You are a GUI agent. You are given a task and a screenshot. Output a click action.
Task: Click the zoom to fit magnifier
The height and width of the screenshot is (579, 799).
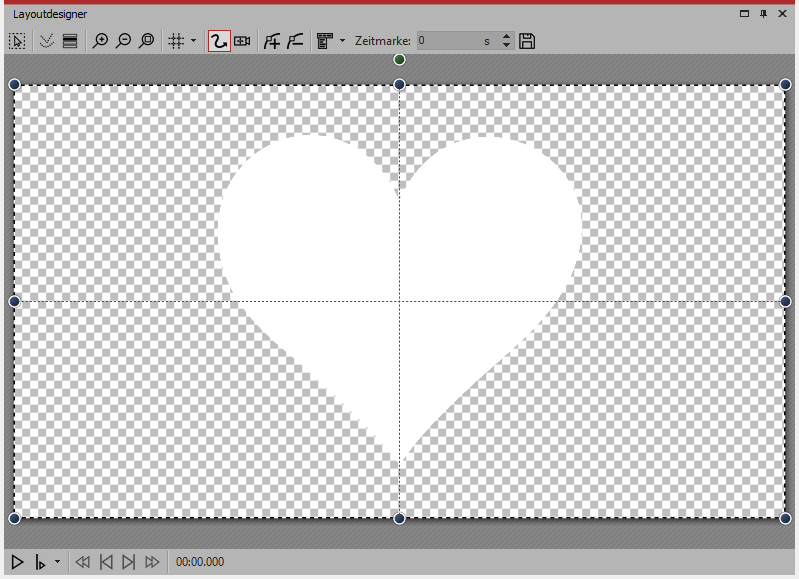[146, 41]
